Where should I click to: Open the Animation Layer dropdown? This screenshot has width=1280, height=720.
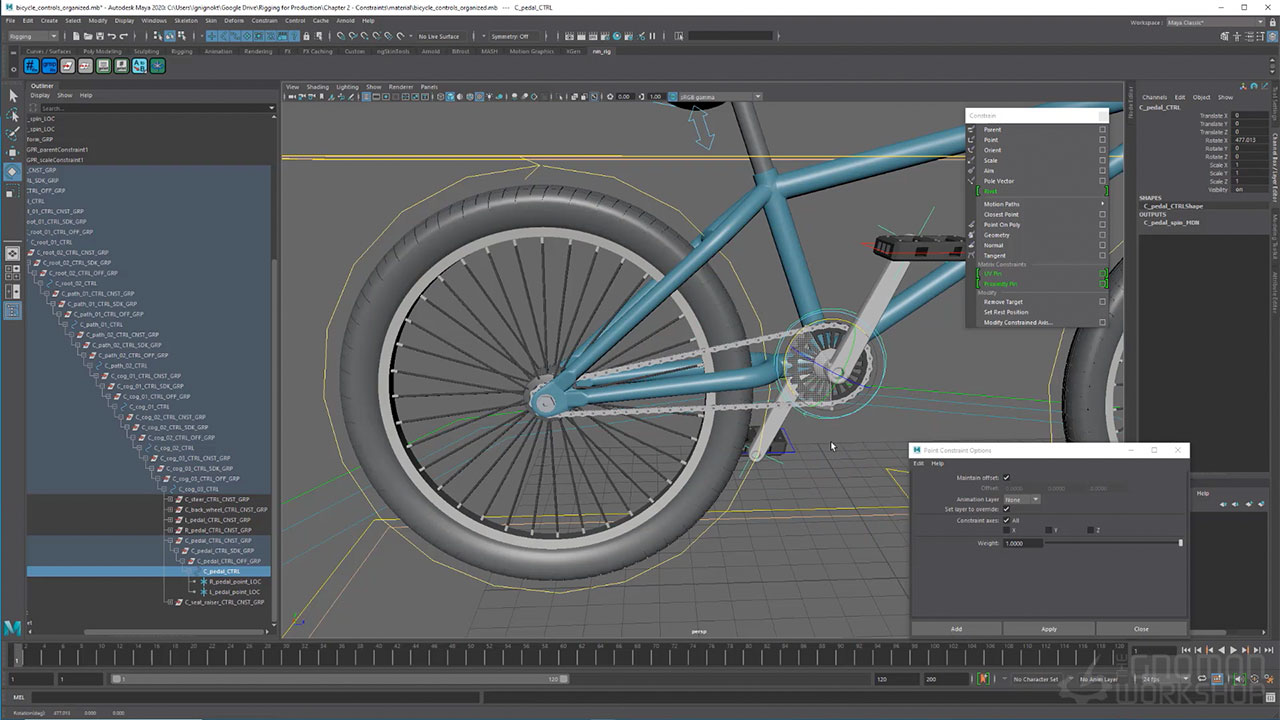click(1021, 499)
